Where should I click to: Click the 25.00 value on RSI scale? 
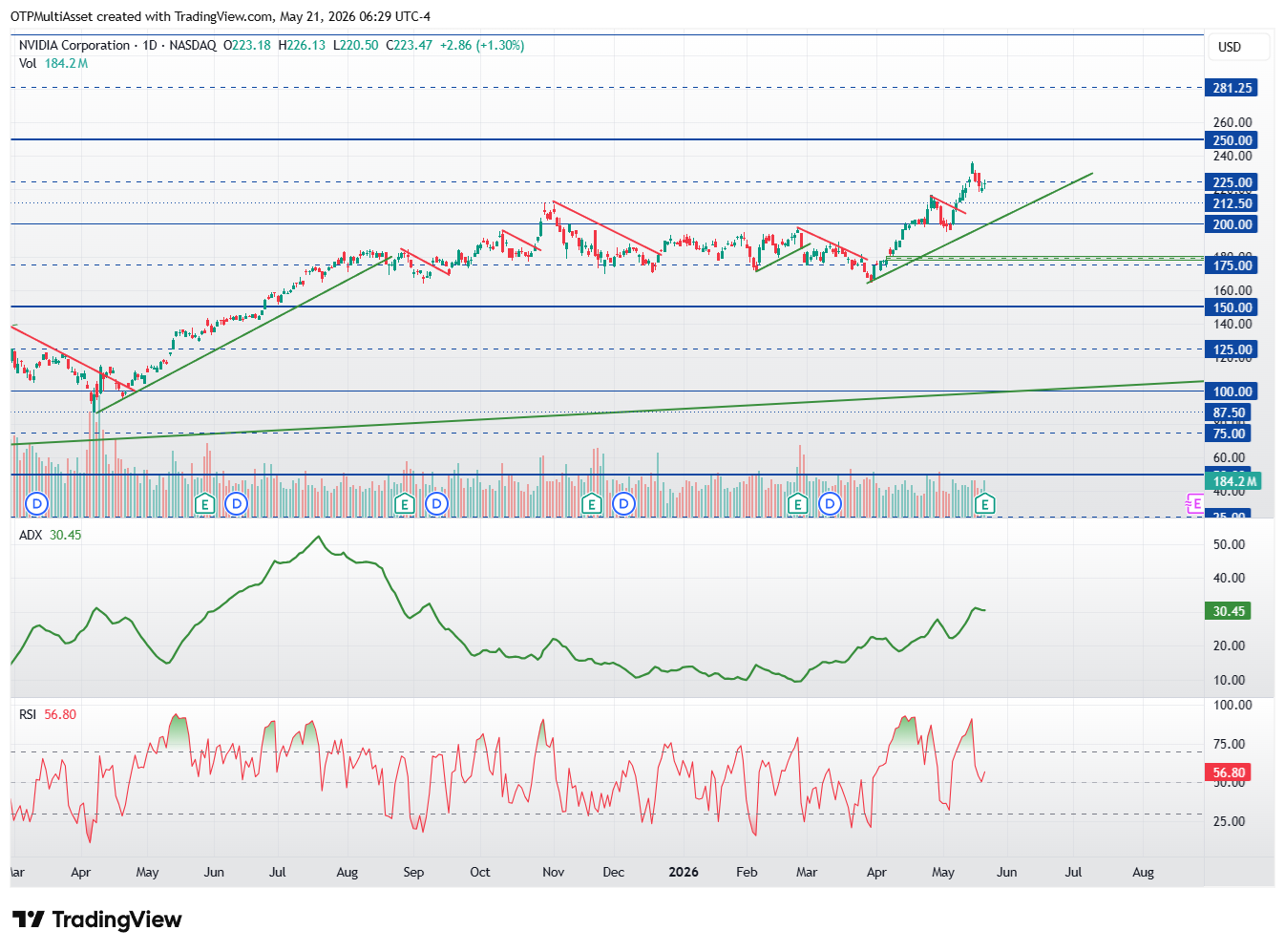(x=1229, y=821)
